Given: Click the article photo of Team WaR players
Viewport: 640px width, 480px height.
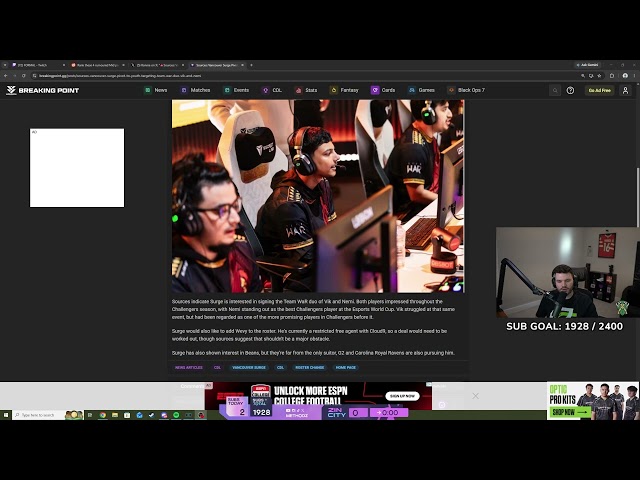Looking at the screenshot, I should 318,196.
